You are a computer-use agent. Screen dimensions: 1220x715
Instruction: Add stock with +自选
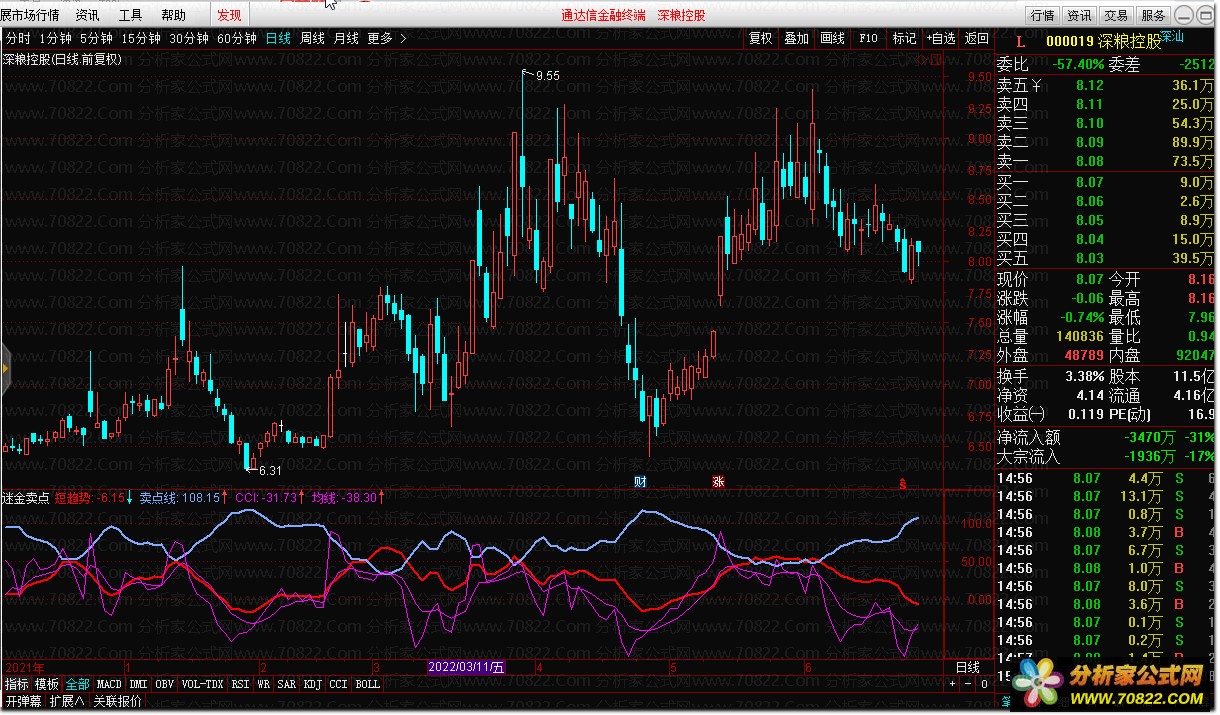pyautogui.click(x=941, y=38)
